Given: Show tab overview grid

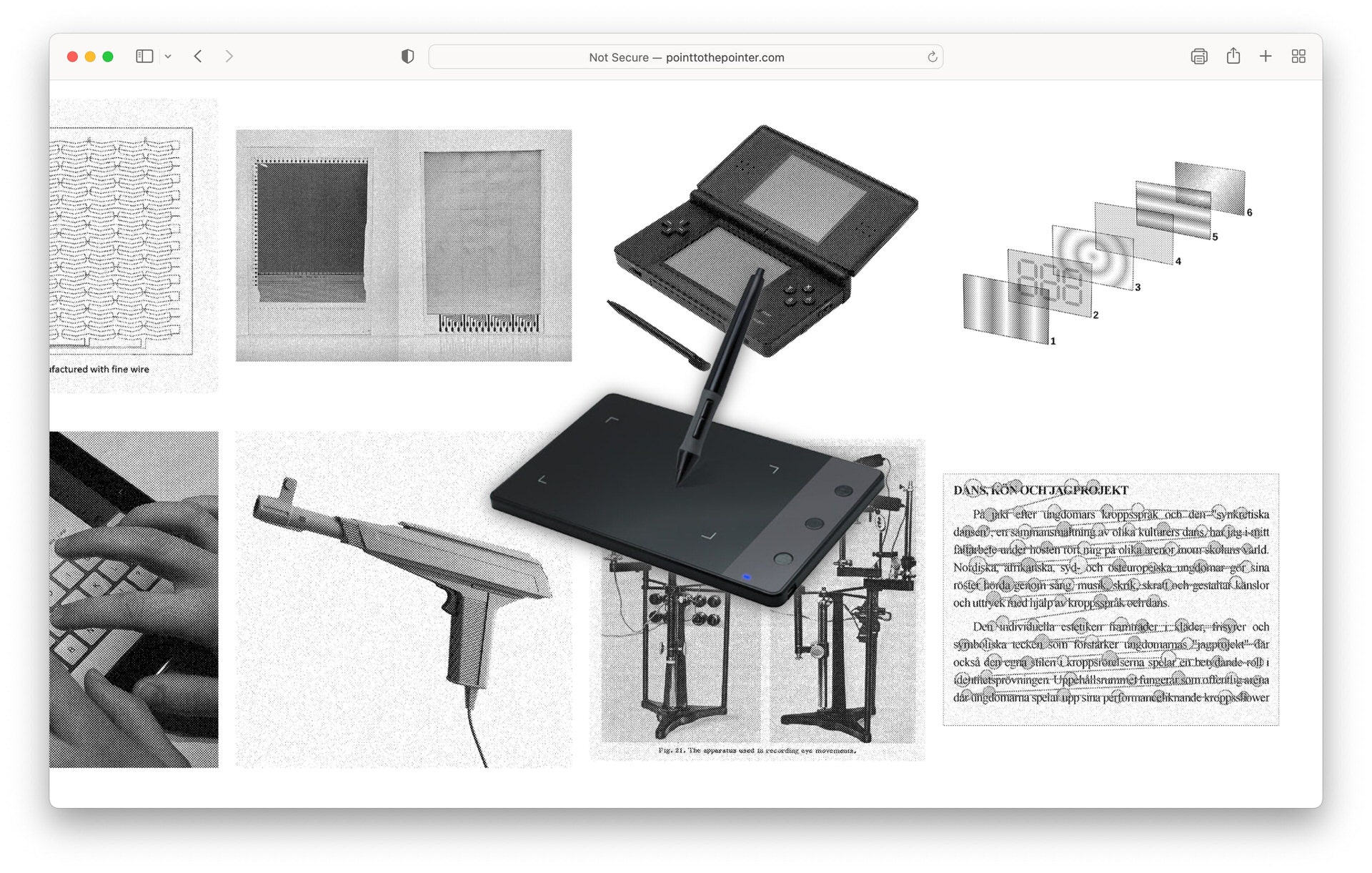Looking at the screenshot, I should coord(1298,56).
